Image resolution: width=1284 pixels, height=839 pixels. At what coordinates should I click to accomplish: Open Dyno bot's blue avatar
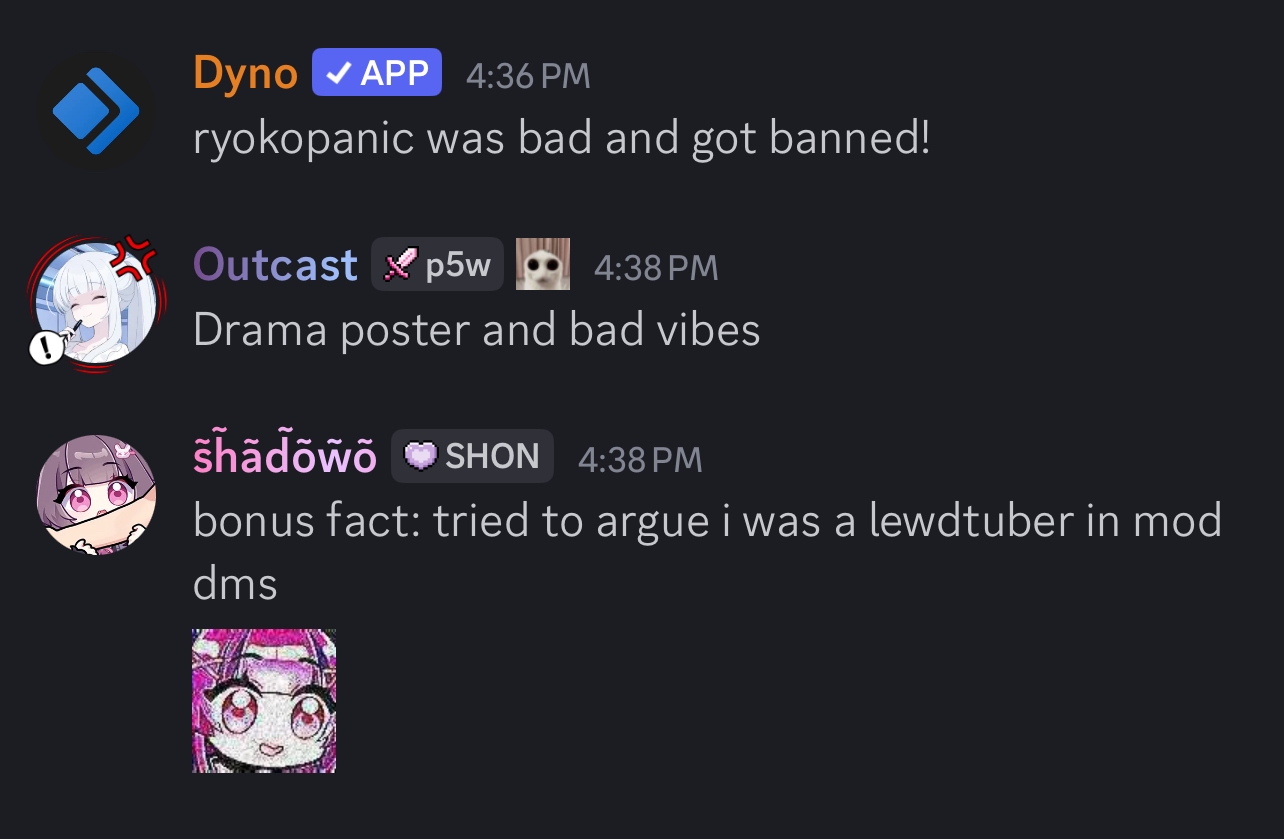click(96, 111)
